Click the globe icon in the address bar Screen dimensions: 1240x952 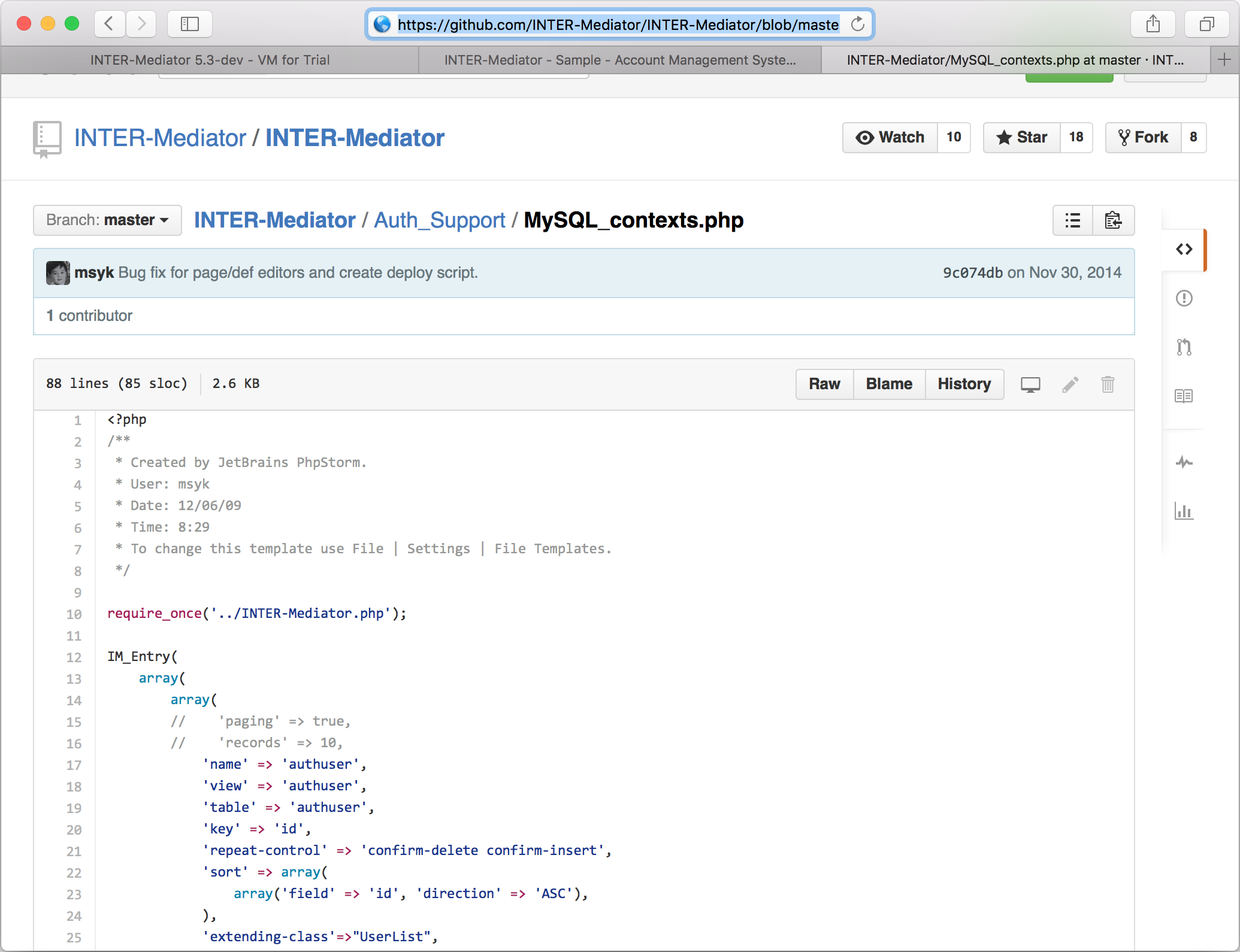point(382,24)
